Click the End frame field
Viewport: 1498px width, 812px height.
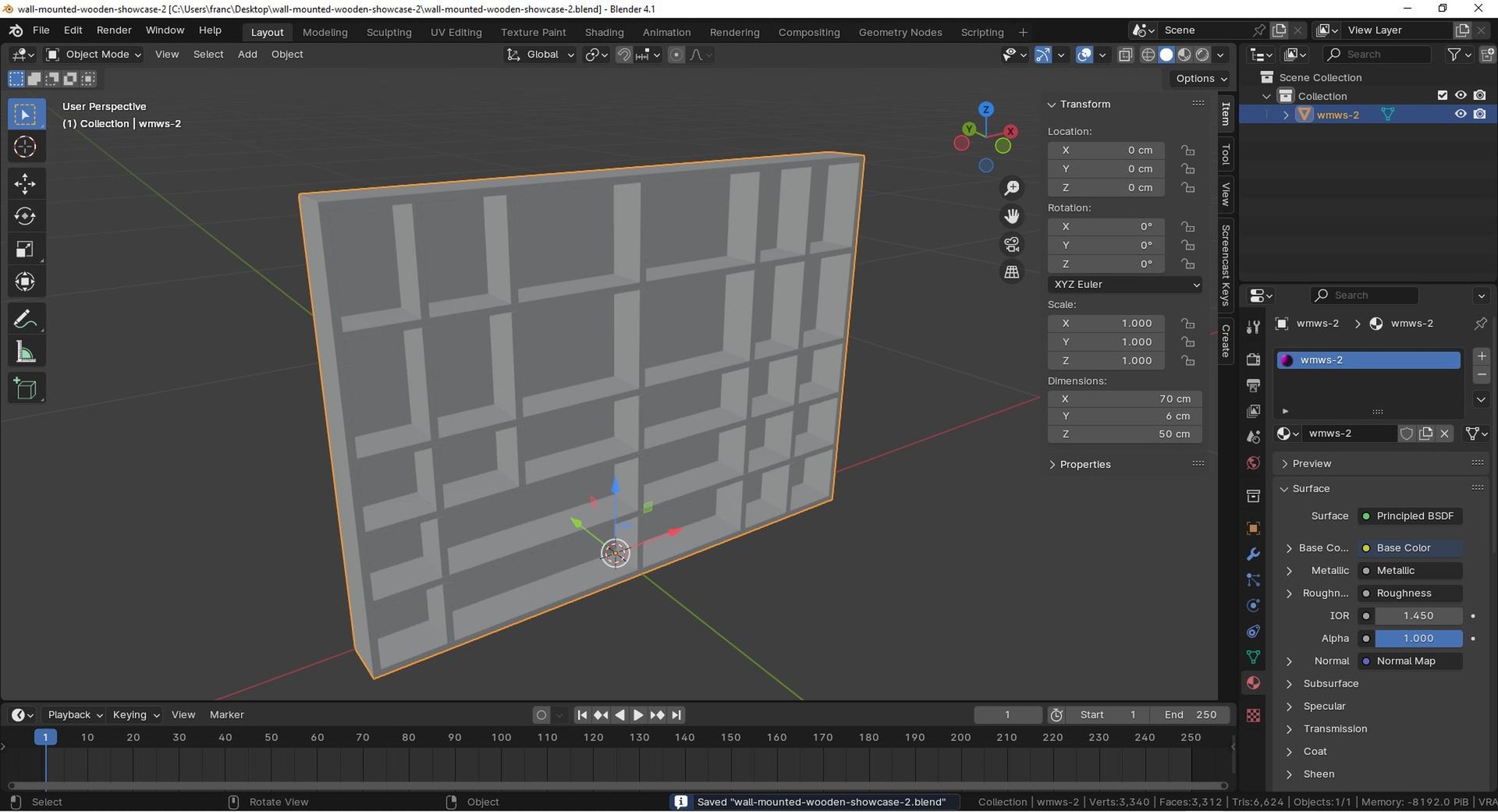(x=1190, y=714)
